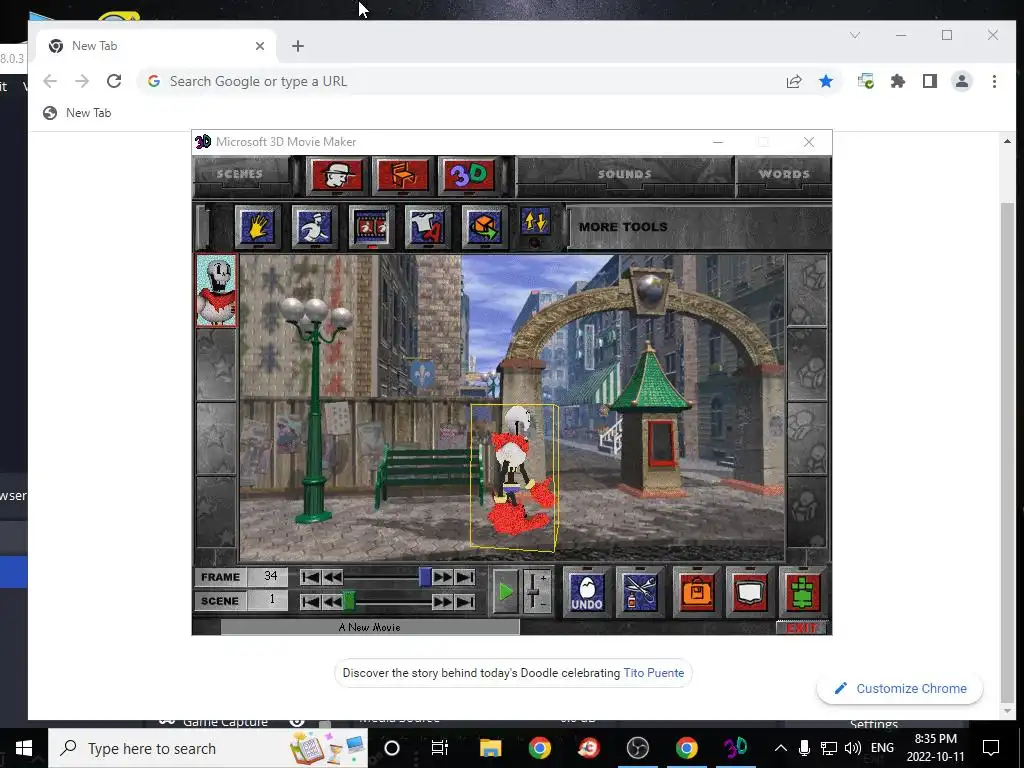
Task: Click the blue frame slider handle
Action: (425, 577)
